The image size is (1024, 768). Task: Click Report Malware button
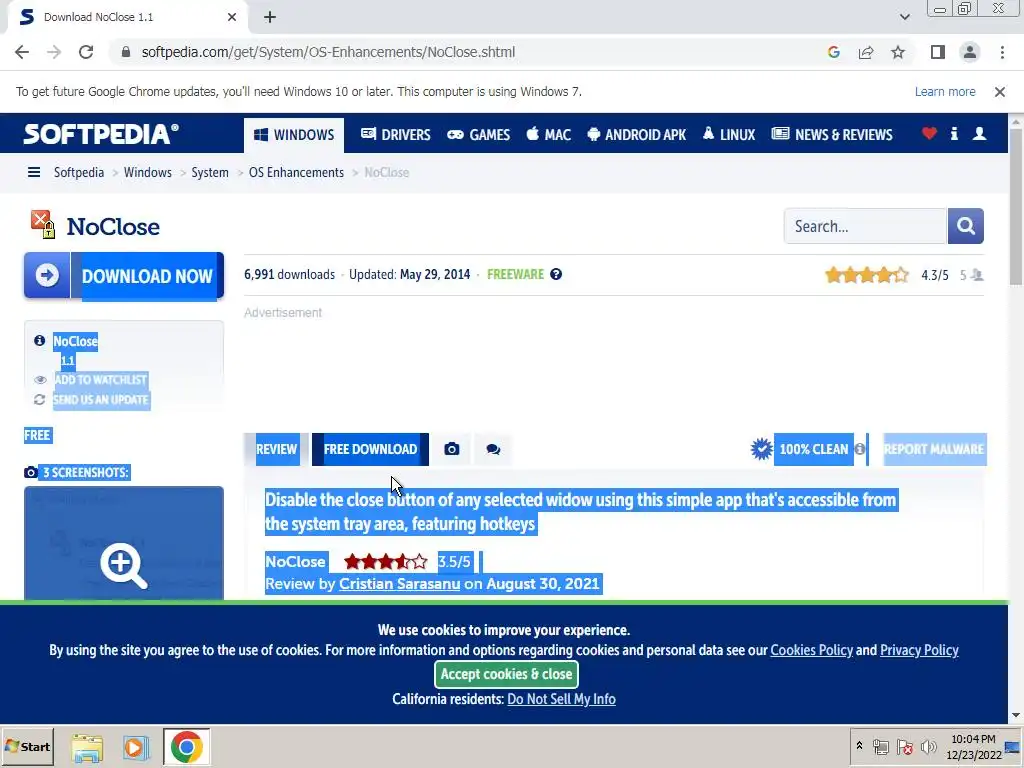coord(934,449)
